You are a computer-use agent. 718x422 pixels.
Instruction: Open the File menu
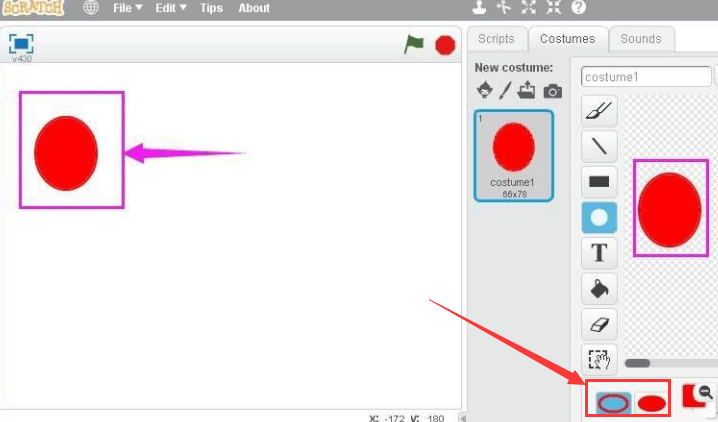click(x=128, y=8)
